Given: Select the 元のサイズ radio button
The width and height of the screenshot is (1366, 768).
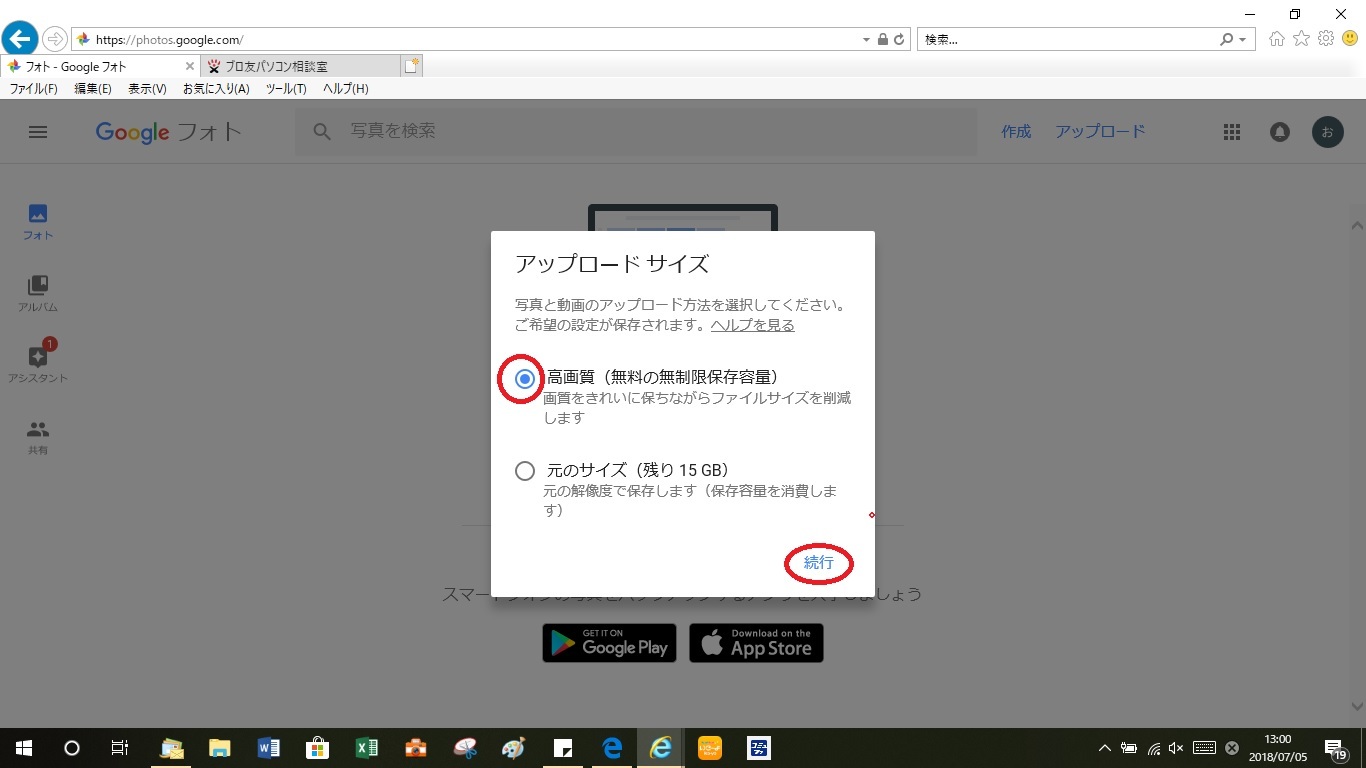Looking at the screenshot, I should [x=525, y=470].
